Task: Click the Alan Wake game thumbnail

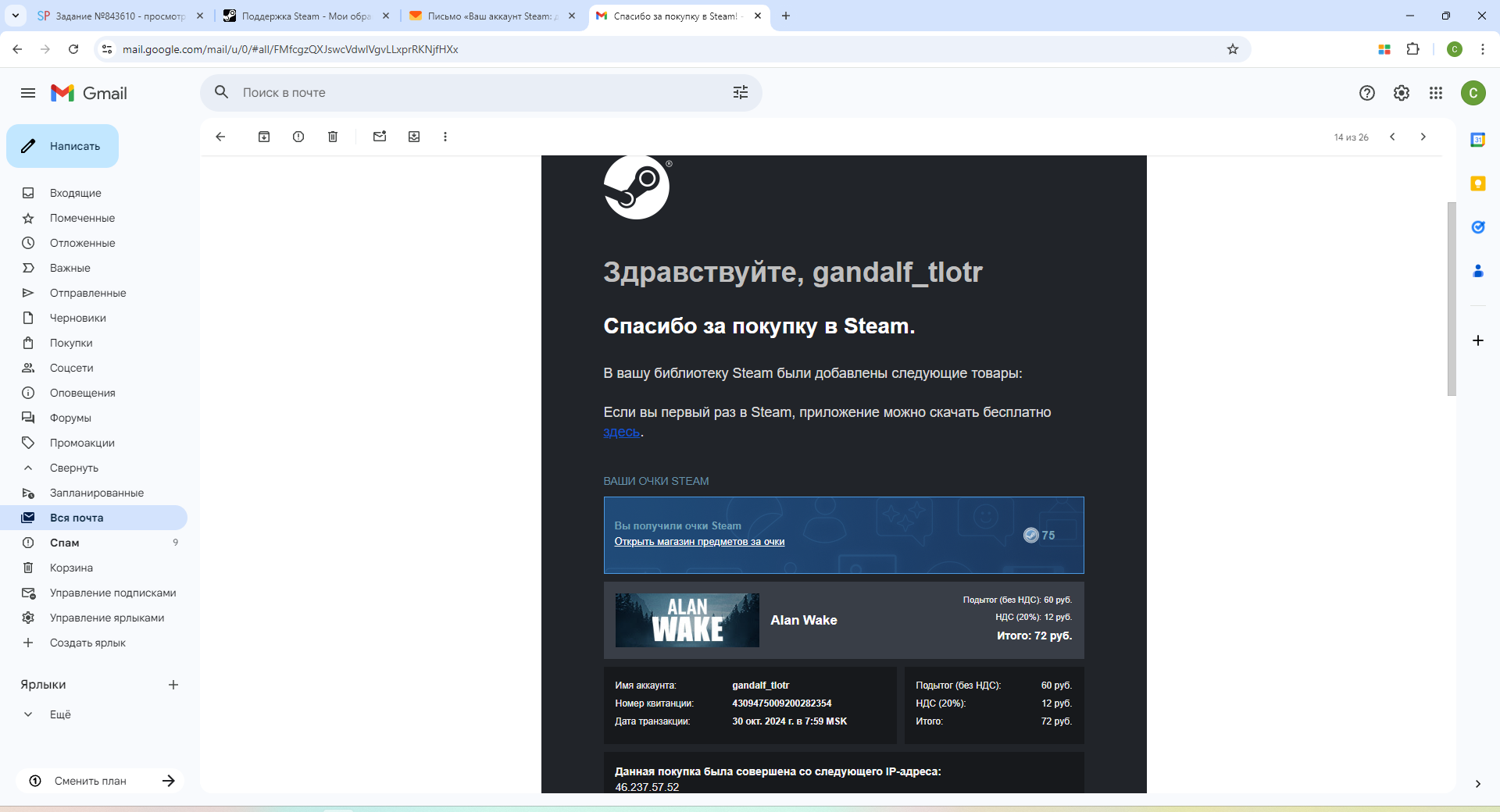Action: click(687, 620)
